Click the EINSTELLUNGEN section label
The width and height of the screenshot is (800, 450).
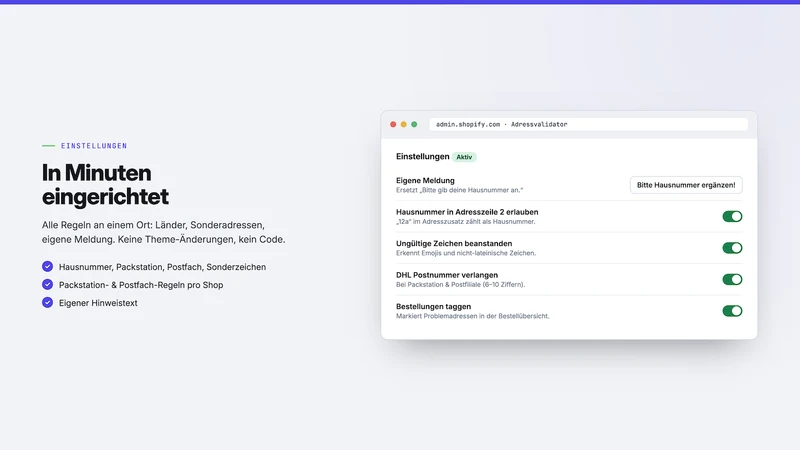pos(94,146)
